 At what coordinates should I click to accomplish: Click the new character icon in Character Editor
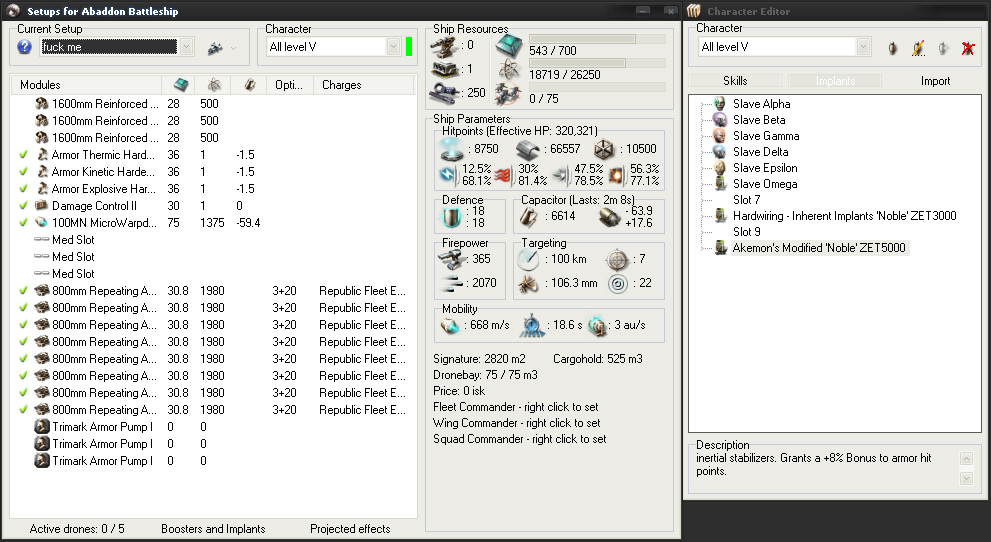coord(892,47)
